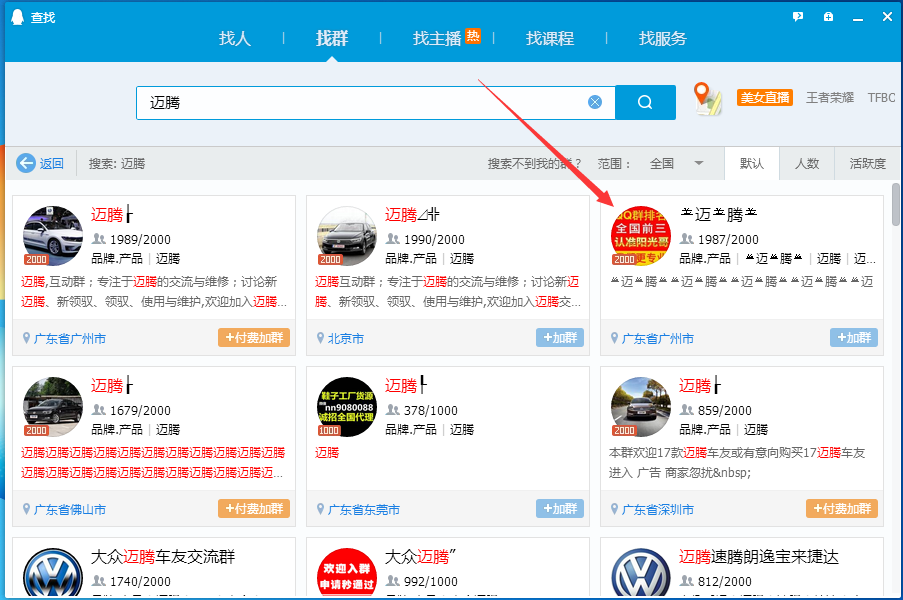Click the 美女直播 promo tag
Screen dimensions: 903x600
(764, 98)
